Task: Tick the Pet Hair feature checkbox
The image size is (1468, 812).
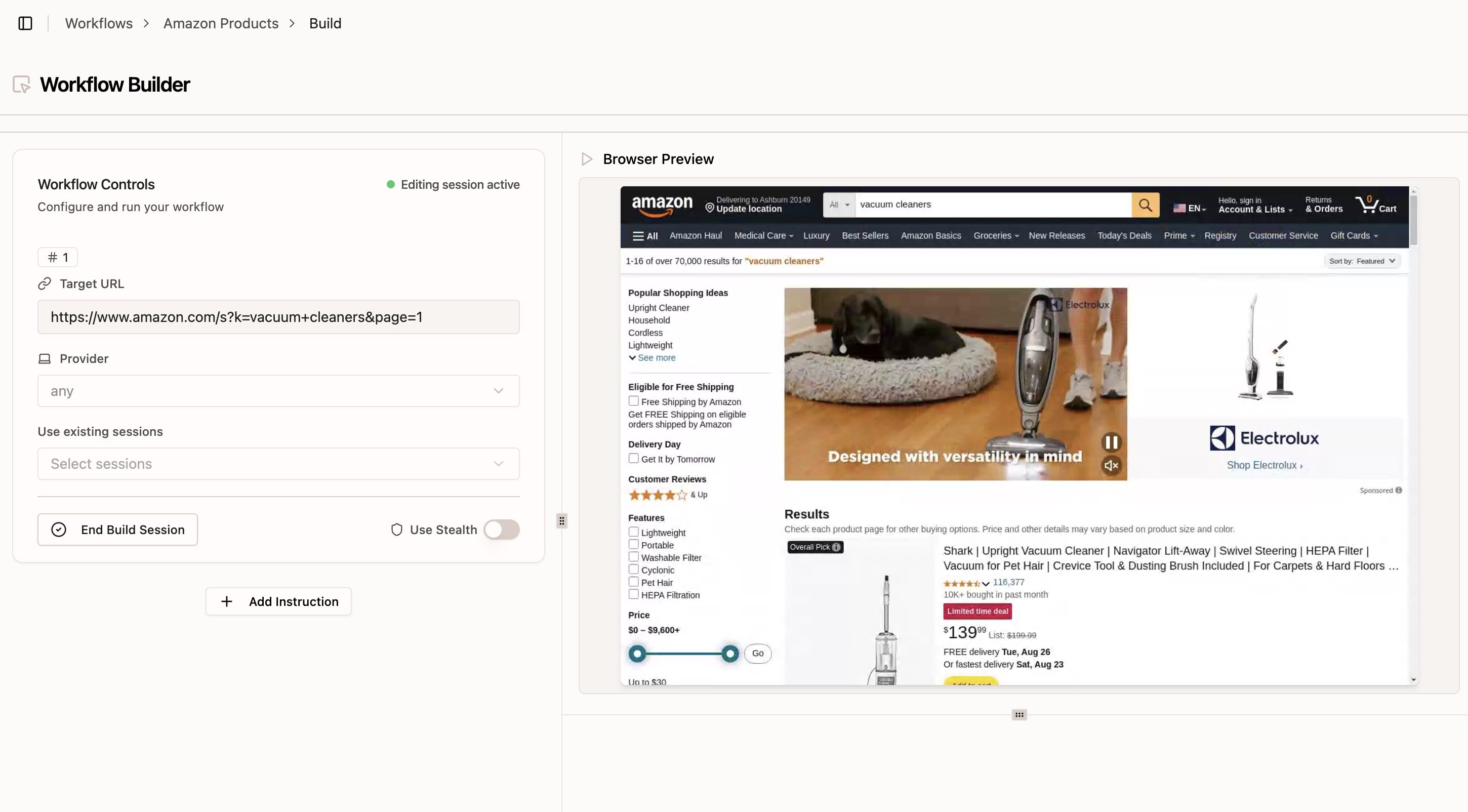Action: point(633,582)
